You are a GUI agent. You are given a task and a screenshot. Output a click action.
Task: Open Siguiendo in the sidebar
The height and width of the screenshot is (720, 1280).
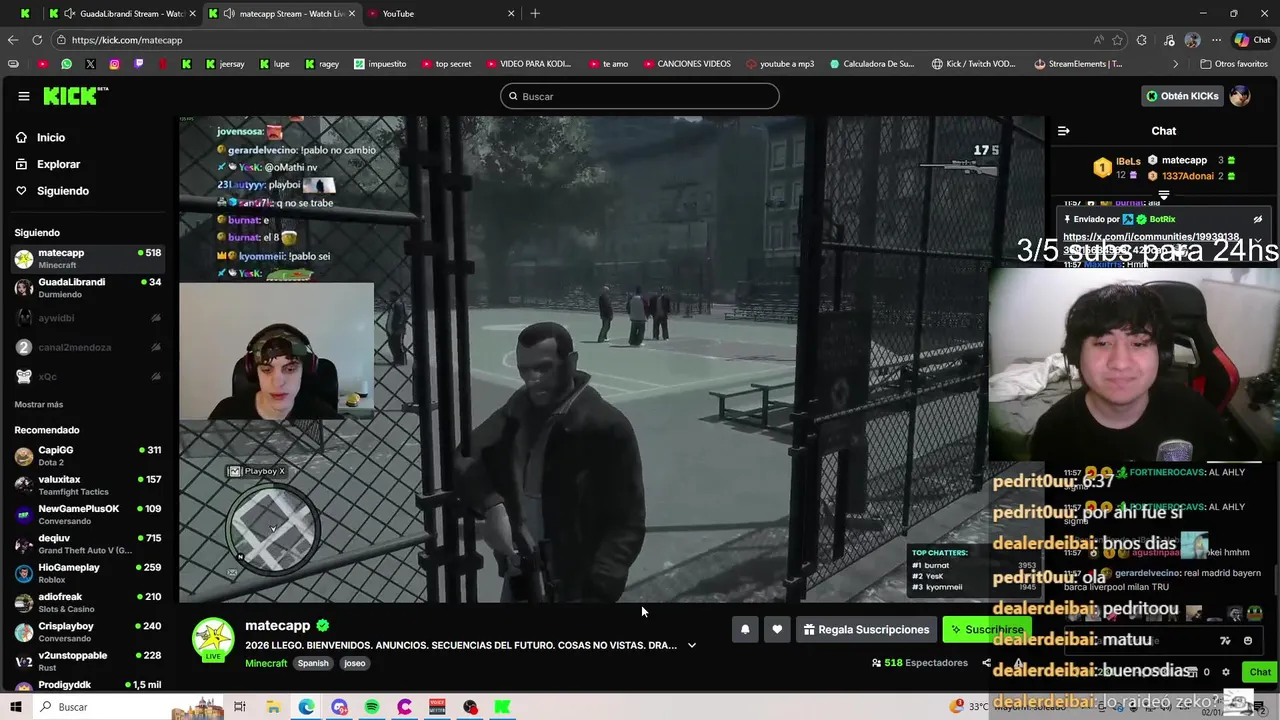tap(63, 191)
